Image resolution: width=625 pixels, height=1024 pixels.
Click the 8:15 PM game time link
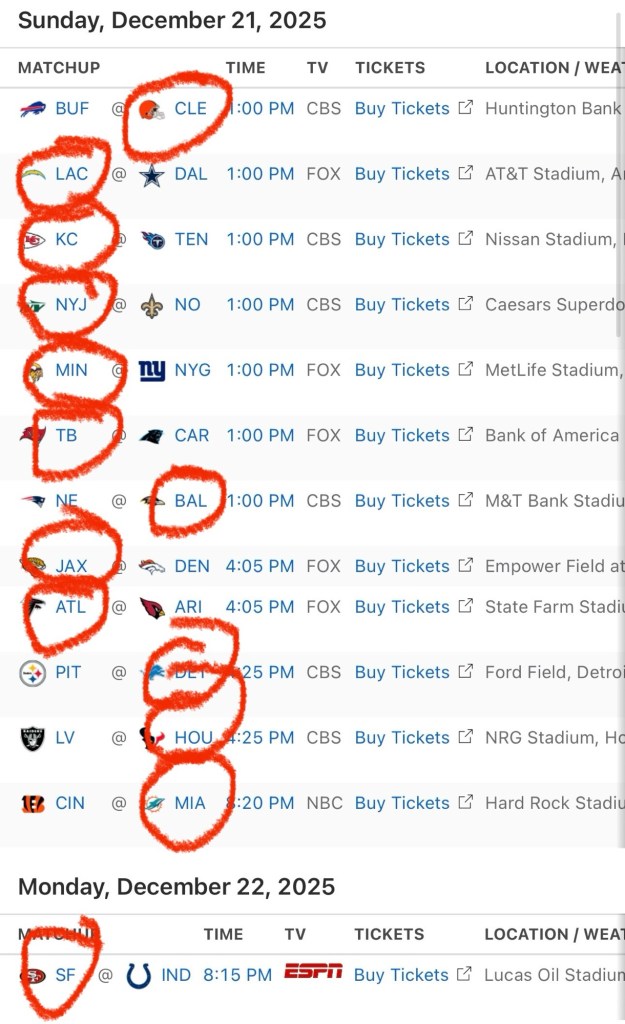[237, 975]
